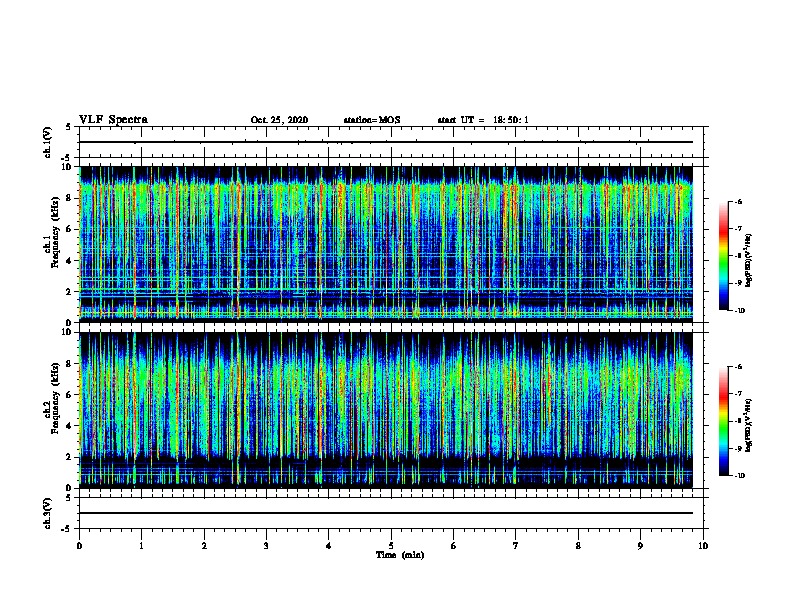Click the '-8' label on ch.1 colorbar

[x=738, y=256]
